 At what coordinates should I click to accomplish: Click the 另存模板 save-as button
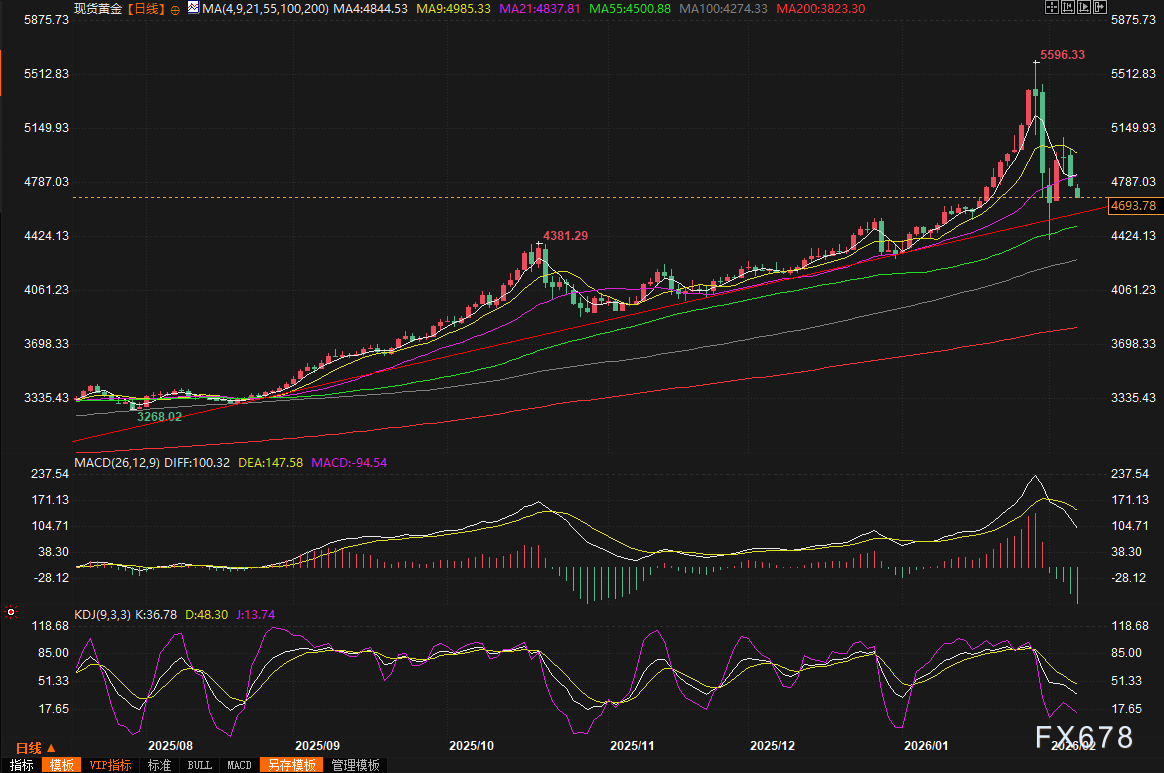(291, 765)
